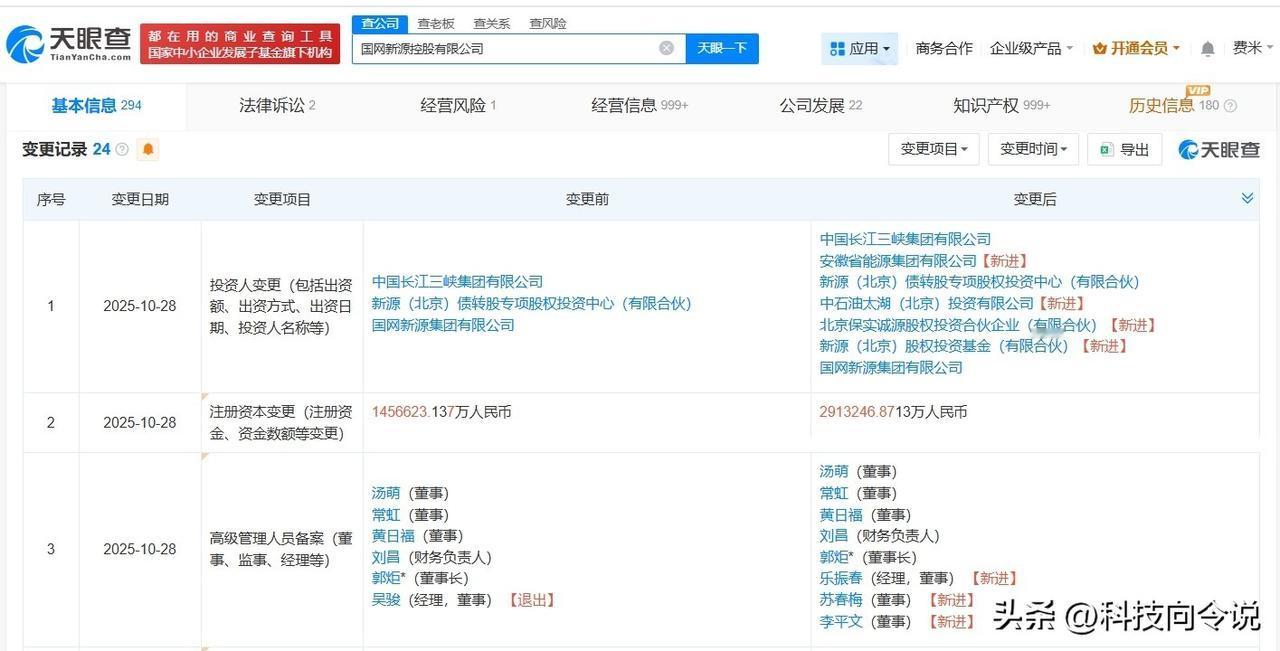Click the Excel icon on the 导出 button
Screen dimensions: 1280x651
(1105, 148)
